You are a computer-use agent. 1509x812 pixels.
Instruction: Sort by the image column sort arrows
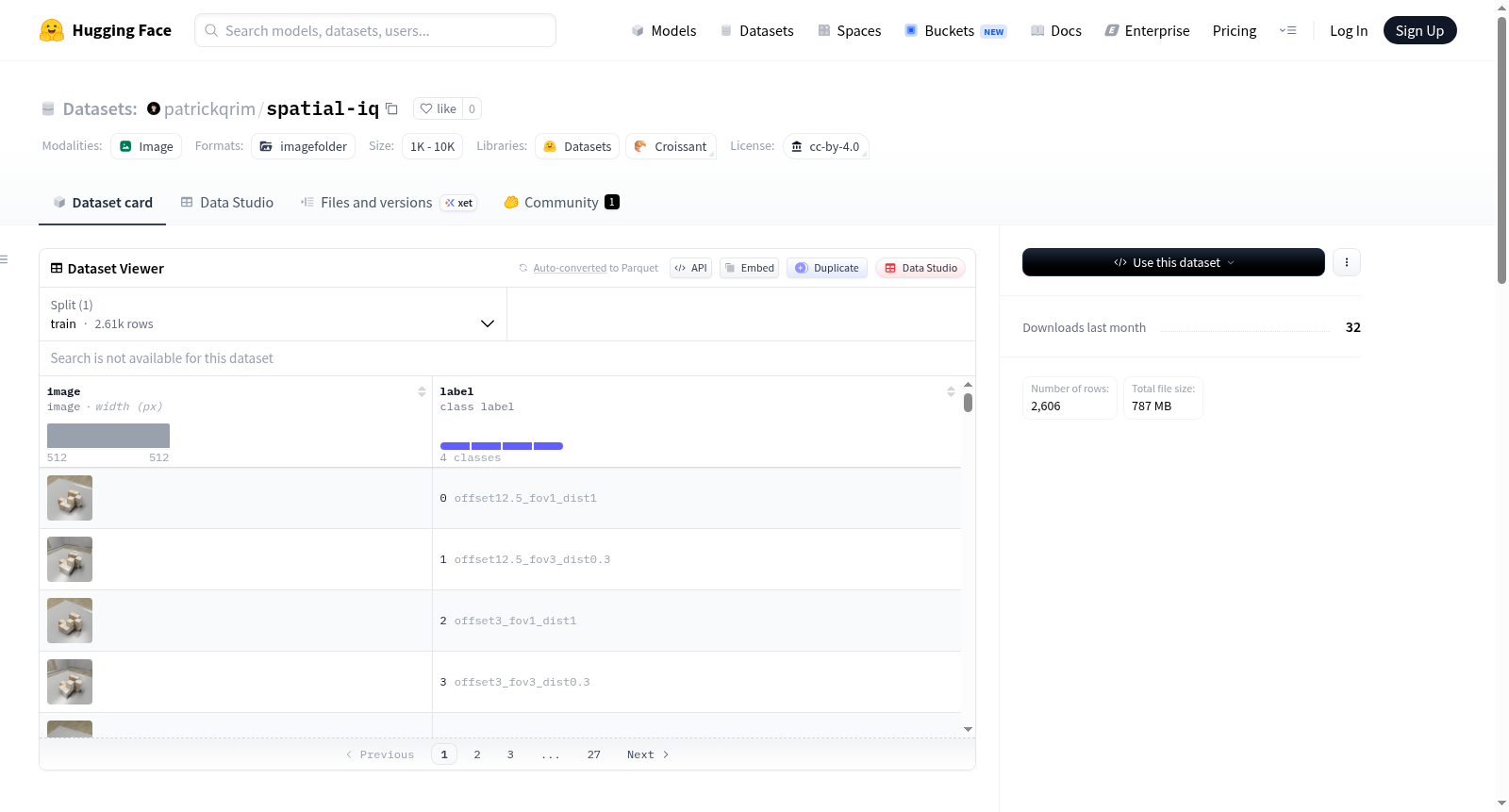click(x=422, y=391)
